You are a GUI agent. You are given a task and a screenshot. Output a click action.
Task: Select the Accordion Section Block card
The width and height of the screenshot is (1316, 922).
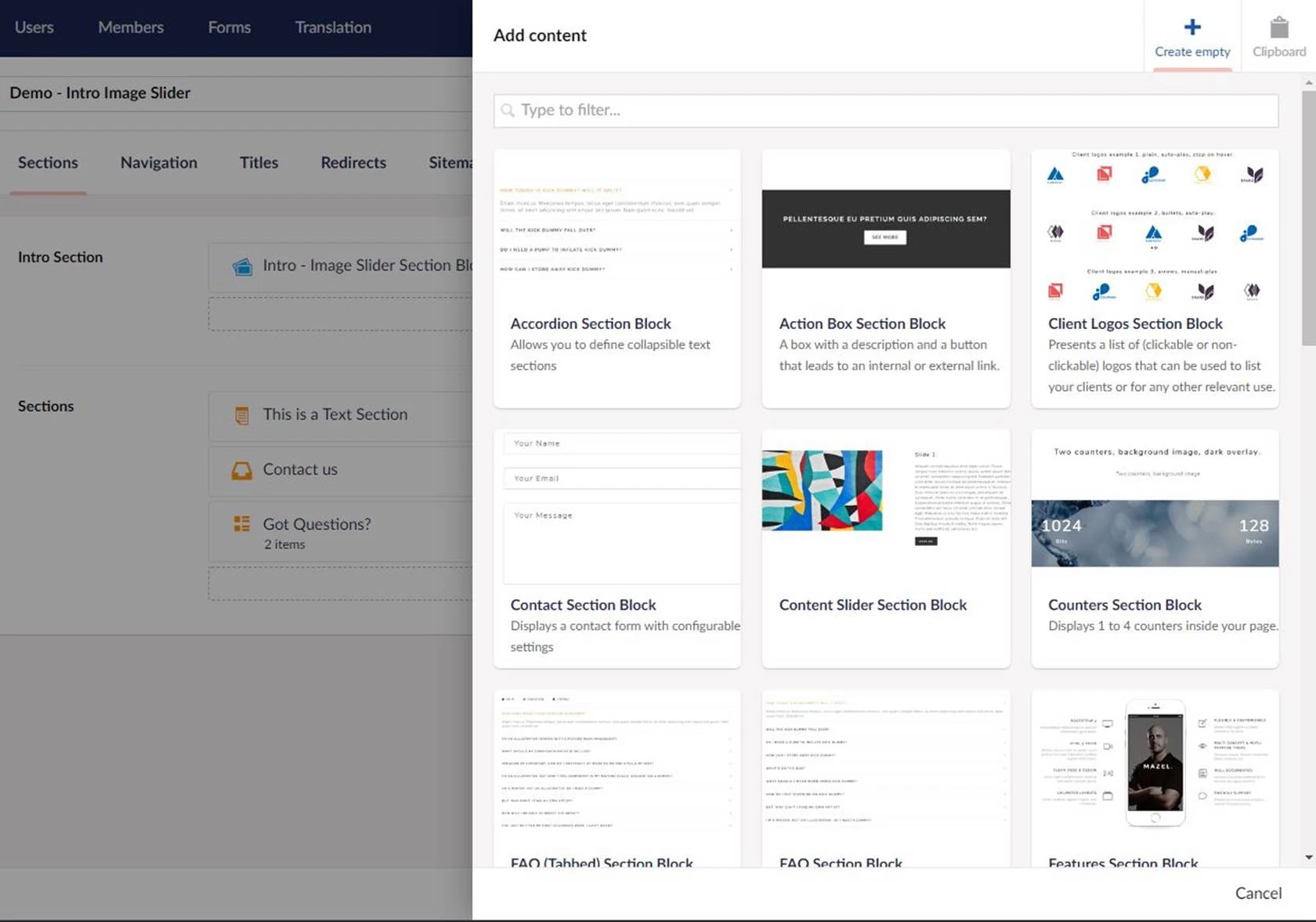click(616, 278)
